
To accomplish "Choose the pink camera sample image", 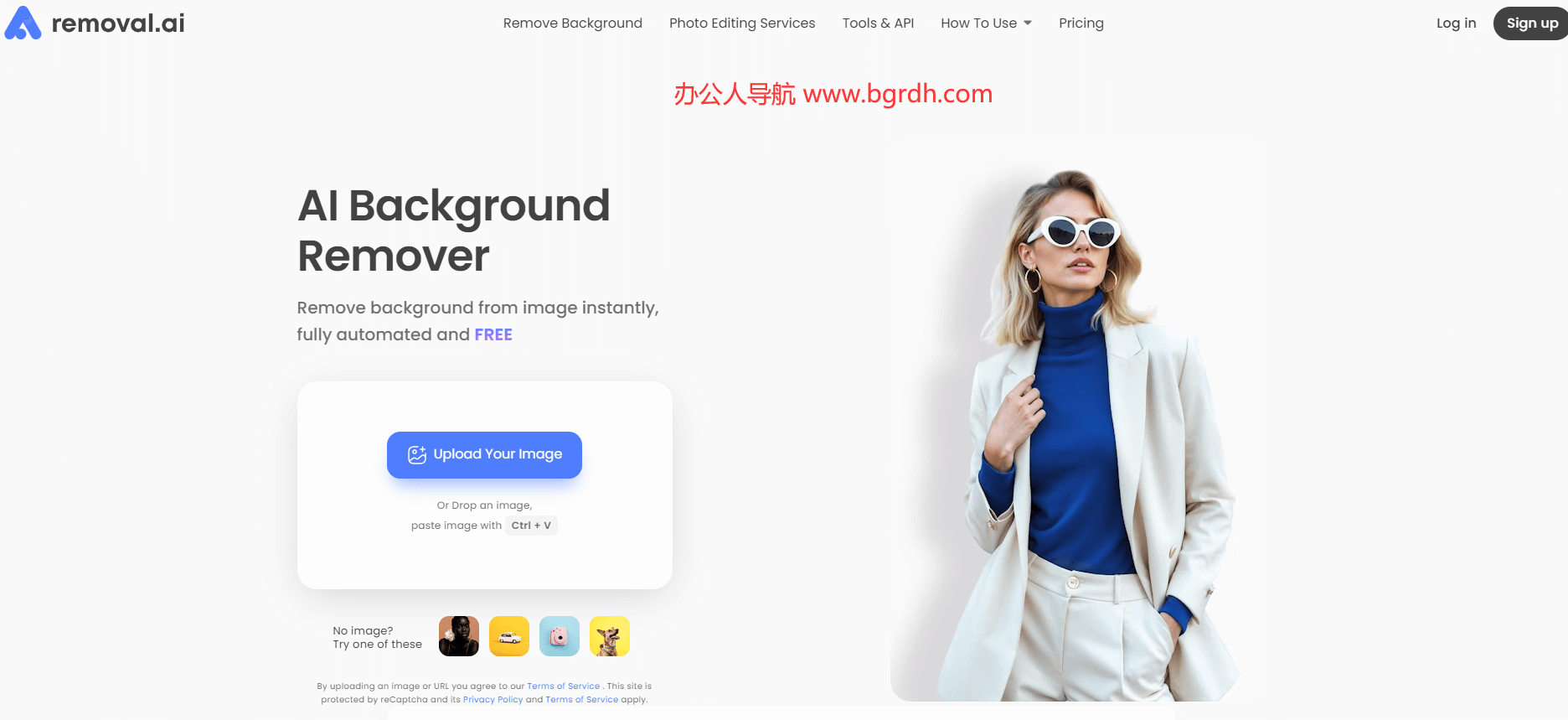I will click(560, 636).
